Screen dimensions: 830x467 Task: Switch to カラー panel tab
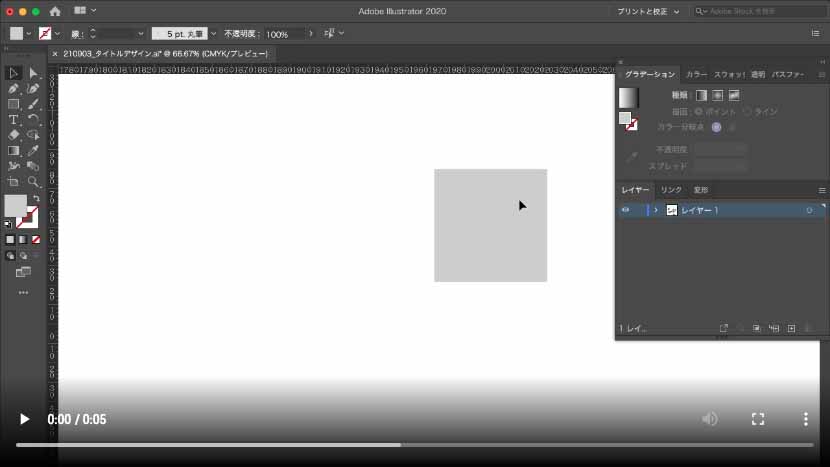(x=696, y=75)
